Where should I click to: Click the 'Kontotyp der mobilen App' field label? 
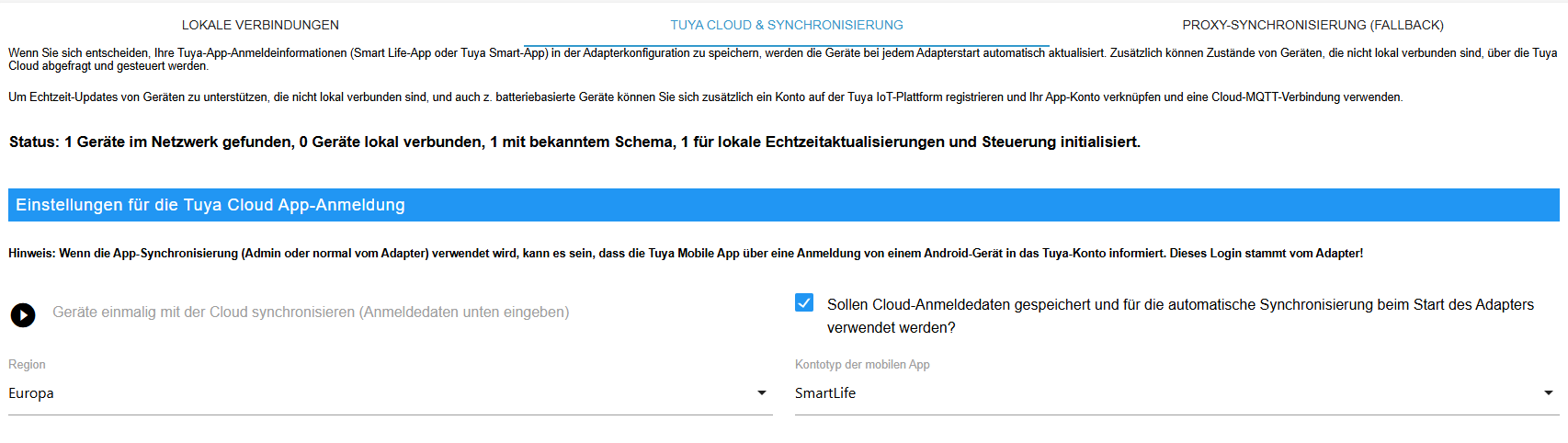coord(862,365)
